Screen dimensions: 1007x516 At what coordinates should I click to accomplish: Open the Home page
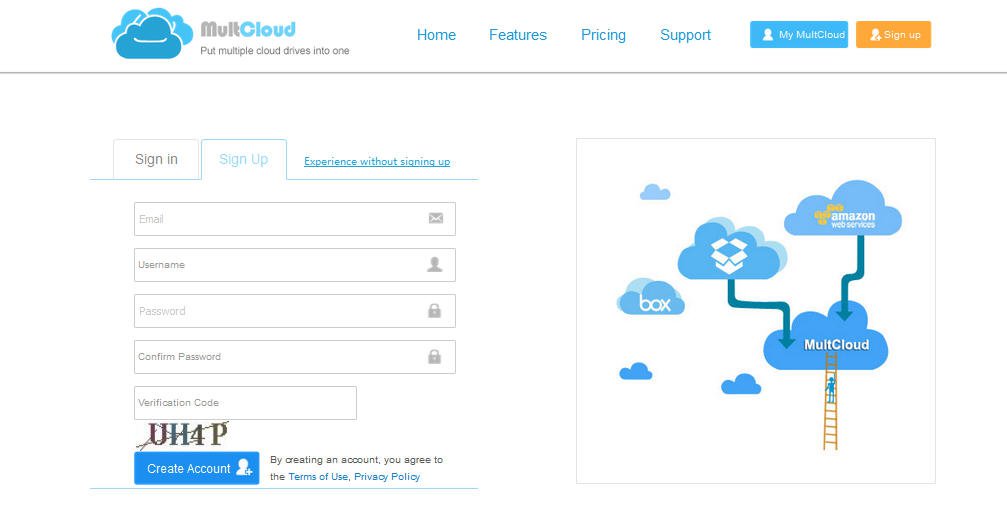[436, 35]
